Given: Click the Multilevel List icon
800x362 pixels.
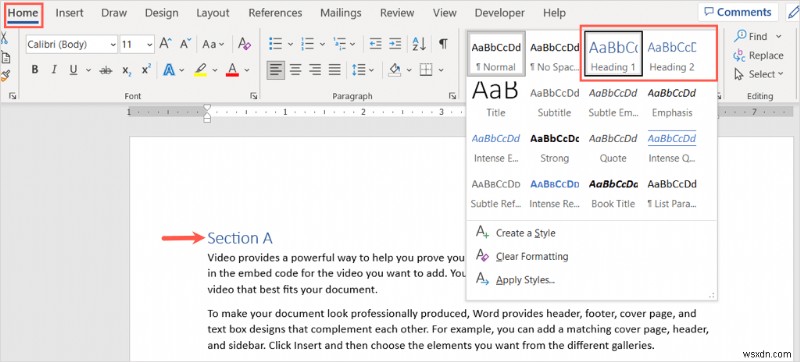Looking at the screenshot, I should pos(340,44).
